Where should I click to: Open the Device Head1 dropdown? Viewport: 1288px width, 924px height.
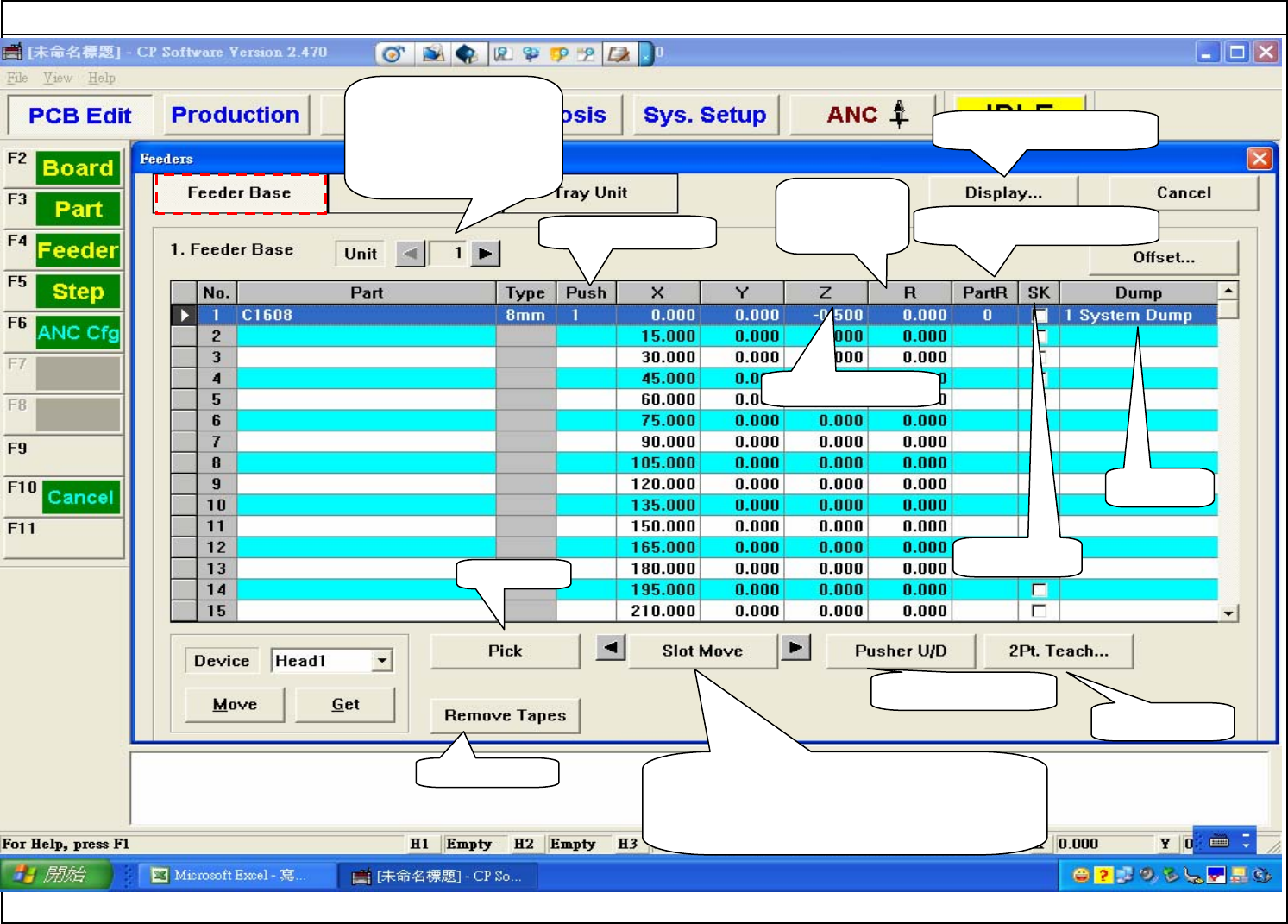(381, 661)
